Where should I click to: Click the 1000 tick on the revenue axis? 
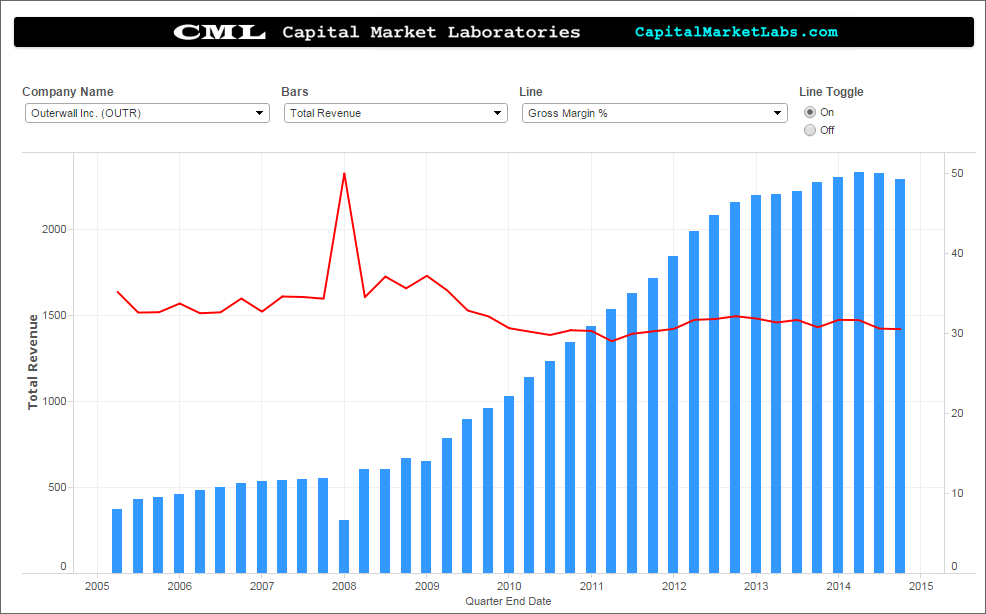(54, 401)
